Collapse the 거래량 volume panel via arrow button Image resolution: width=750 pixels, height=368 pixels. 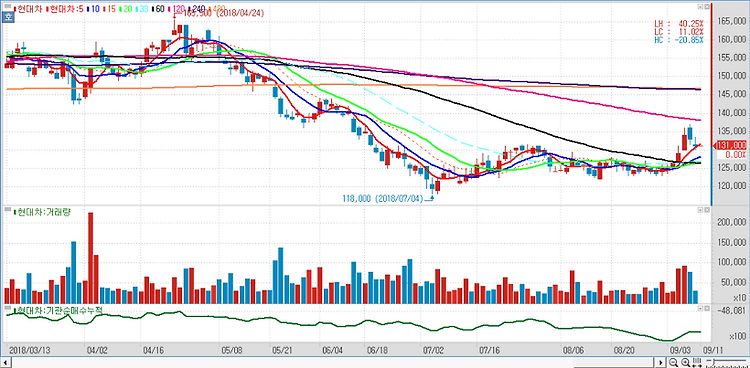click(x=700, y=210)
